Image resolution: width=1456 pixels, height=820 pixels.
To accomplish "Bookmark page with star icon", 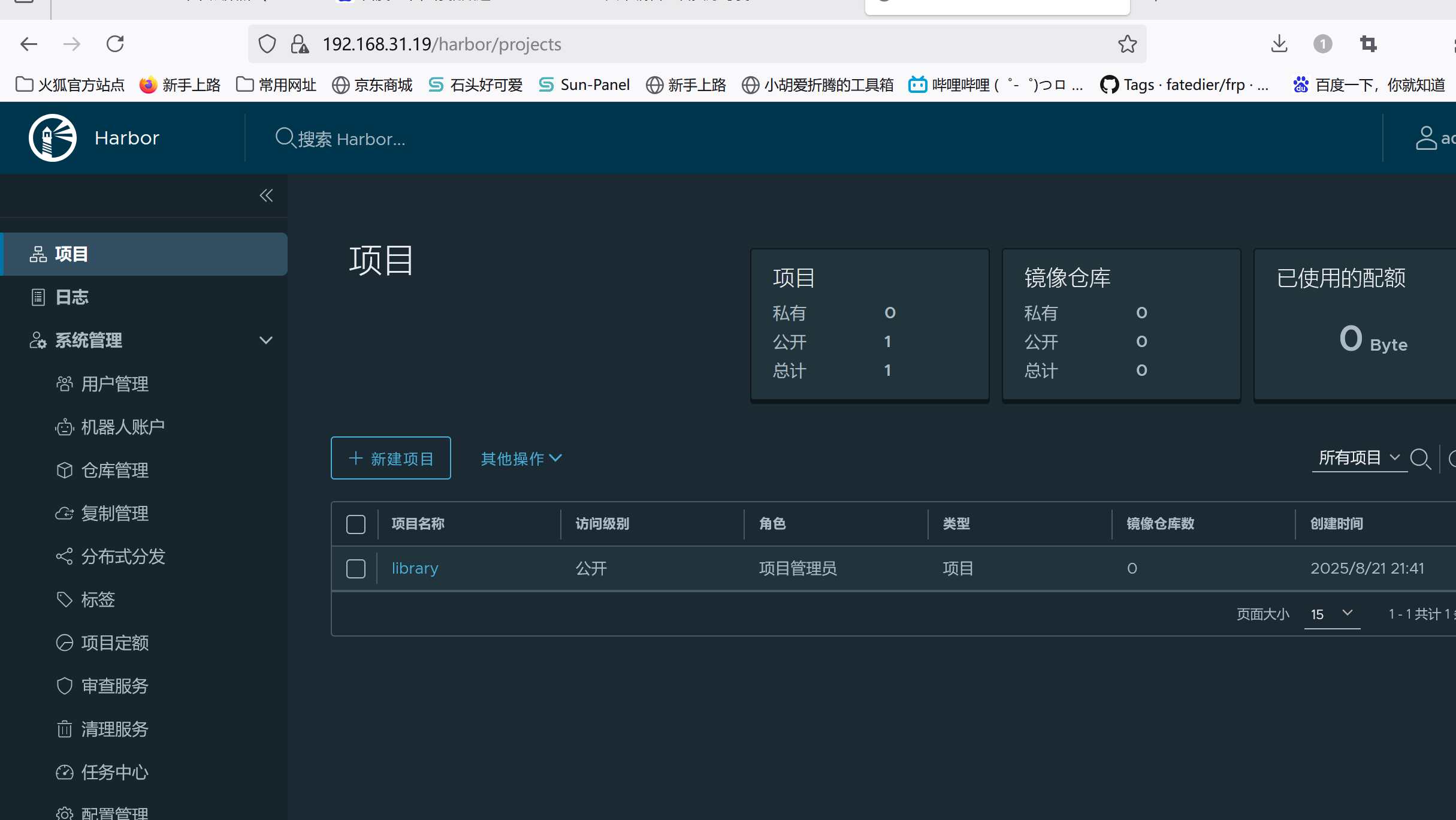I will click(x=1127, y=44).
